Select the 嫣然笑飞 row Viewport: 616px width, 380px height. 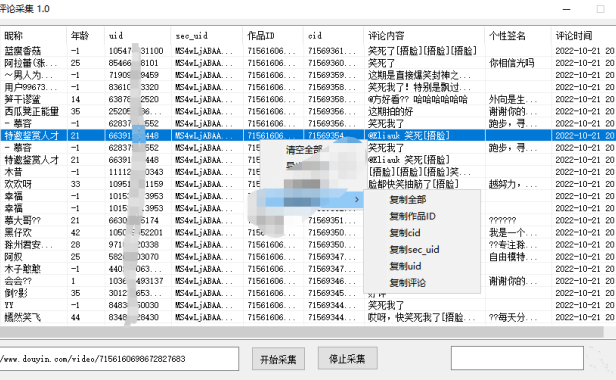308,317
